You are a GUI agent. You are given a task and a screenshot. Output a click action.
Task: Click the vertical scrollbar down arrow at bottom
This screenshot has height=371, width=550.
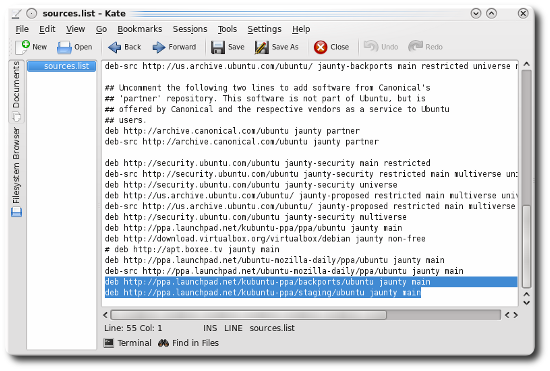[x=526, y=303]
